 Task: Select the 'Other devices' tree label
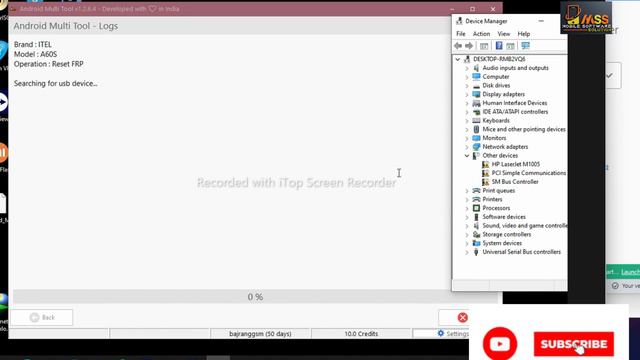(x=500, y=156)
